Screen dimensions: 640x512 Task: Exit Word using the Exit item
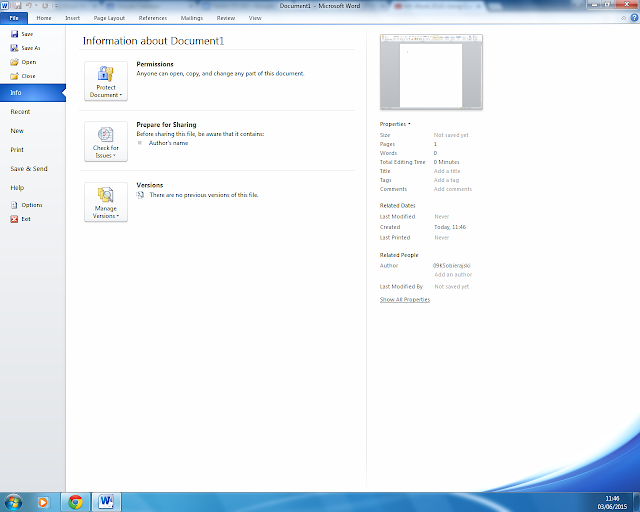20,219
